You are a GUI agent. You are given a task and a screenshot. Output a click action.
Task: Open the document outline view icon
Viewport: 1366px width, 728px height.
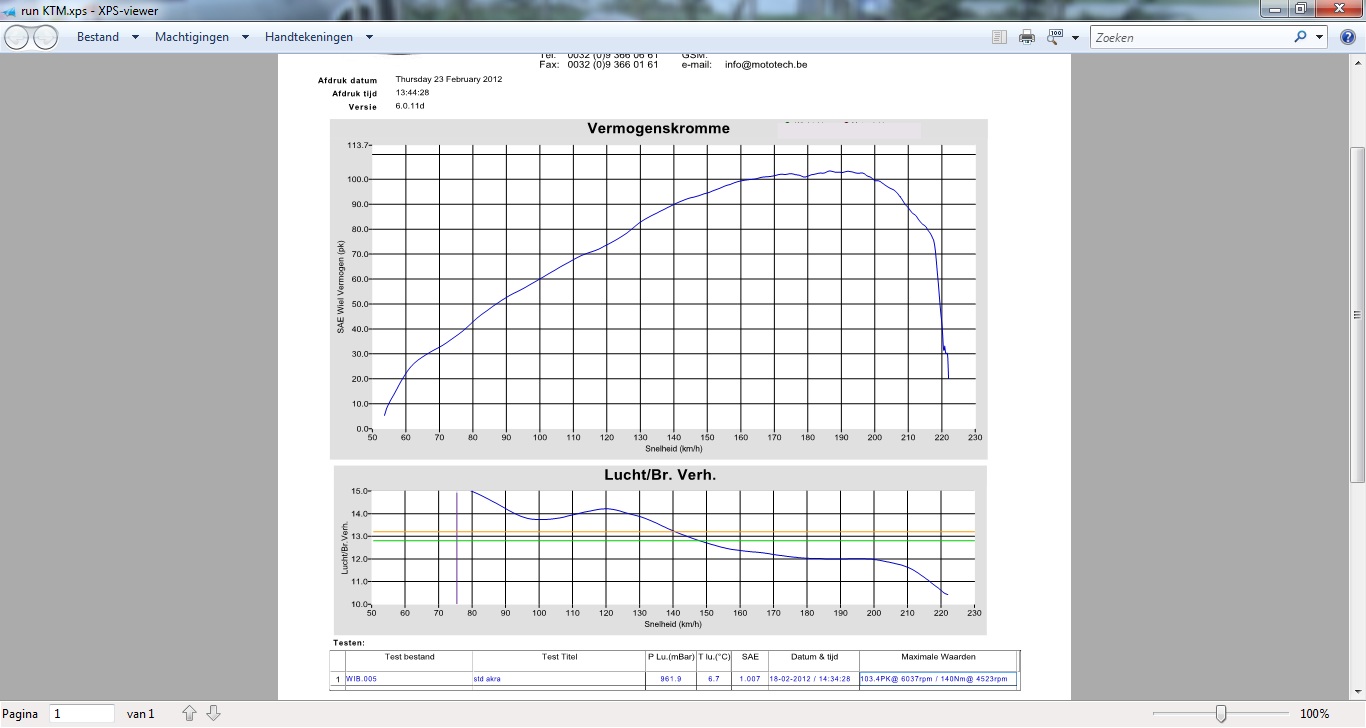999,37
